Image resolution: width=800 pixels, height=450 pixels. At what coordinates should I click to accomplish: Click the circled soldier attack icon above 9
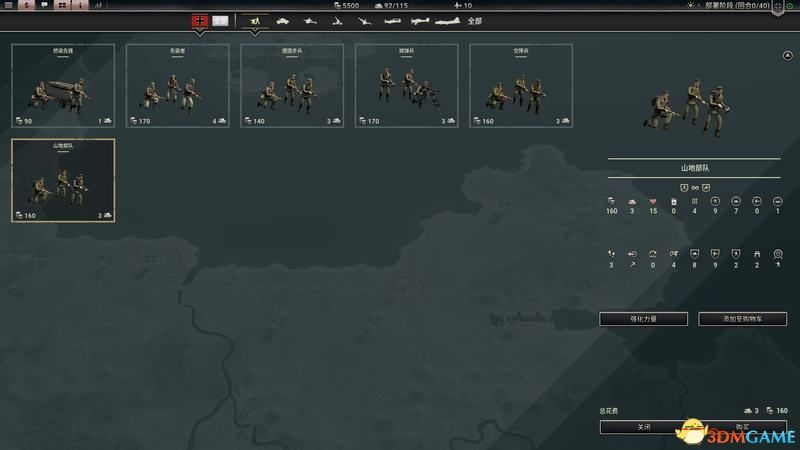(x=715, y=201)
